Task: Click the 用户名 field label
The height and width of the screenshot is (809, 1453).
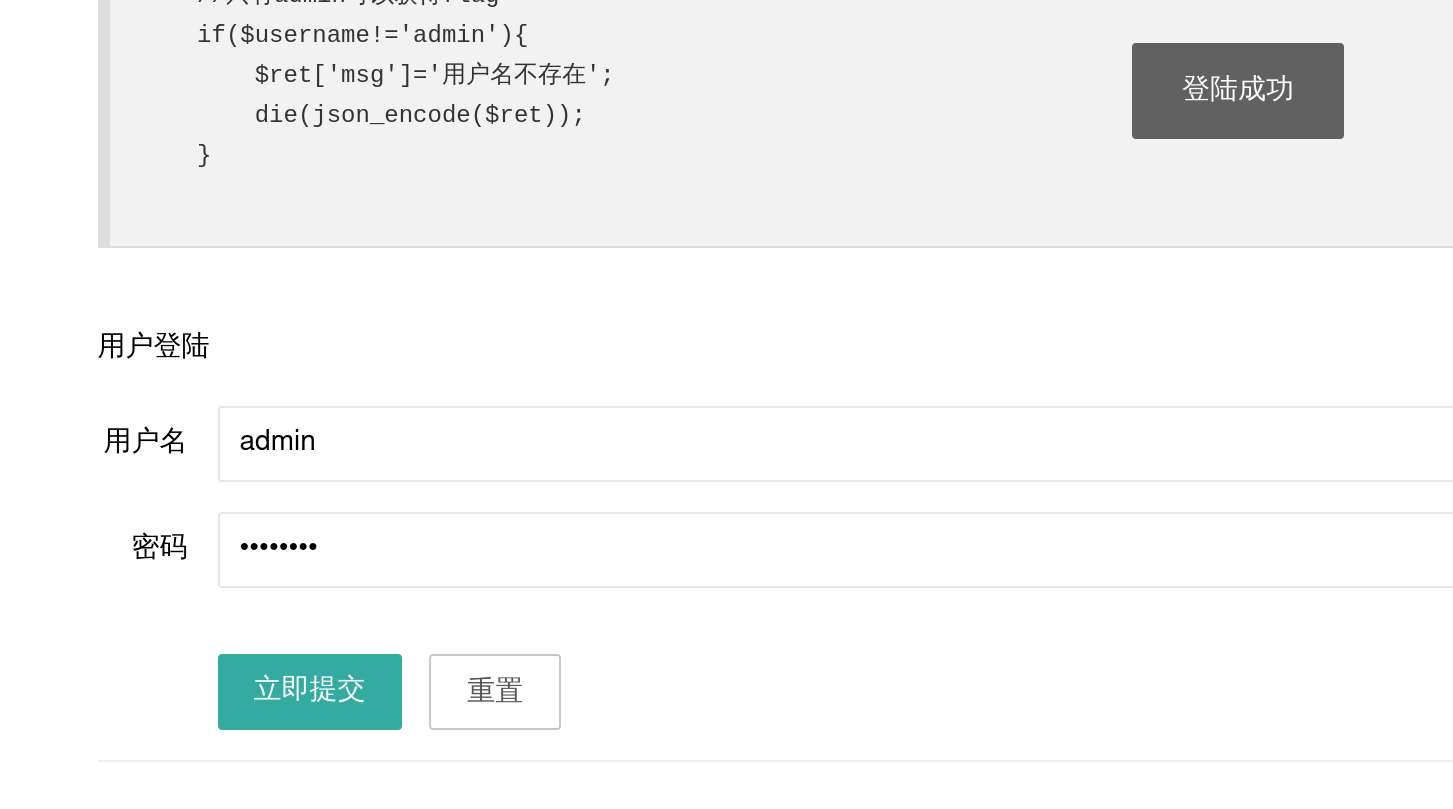Action: point(145,441)
